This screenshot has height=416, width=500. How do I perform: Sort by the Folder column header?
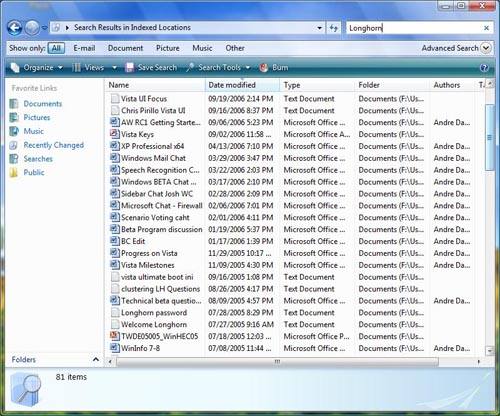click(x=392, y=85)
